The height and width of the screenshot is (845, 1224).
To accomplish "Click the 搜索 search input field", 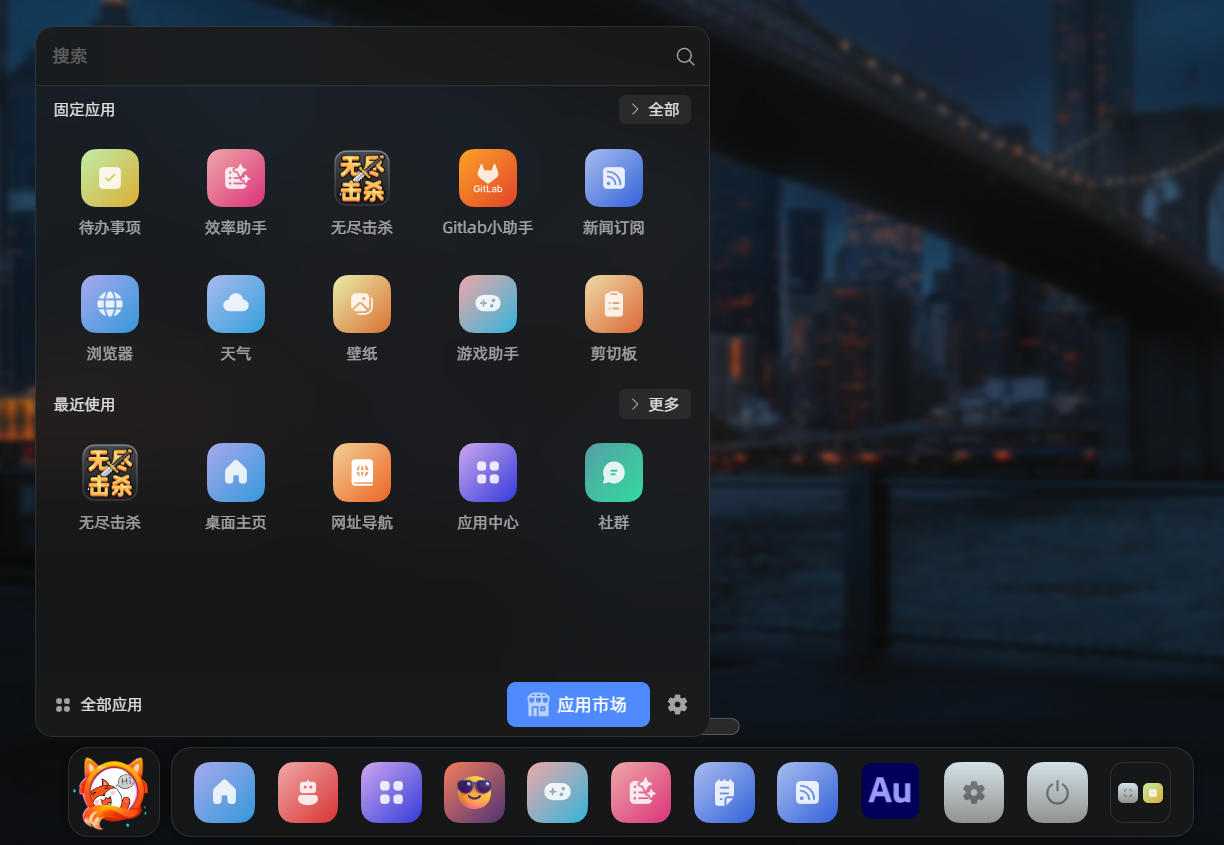I will [x=350, y=56].
